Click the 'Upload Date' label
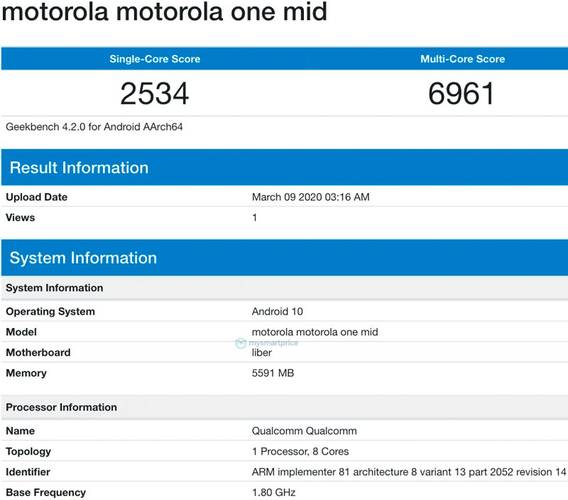 coord(37,197)
